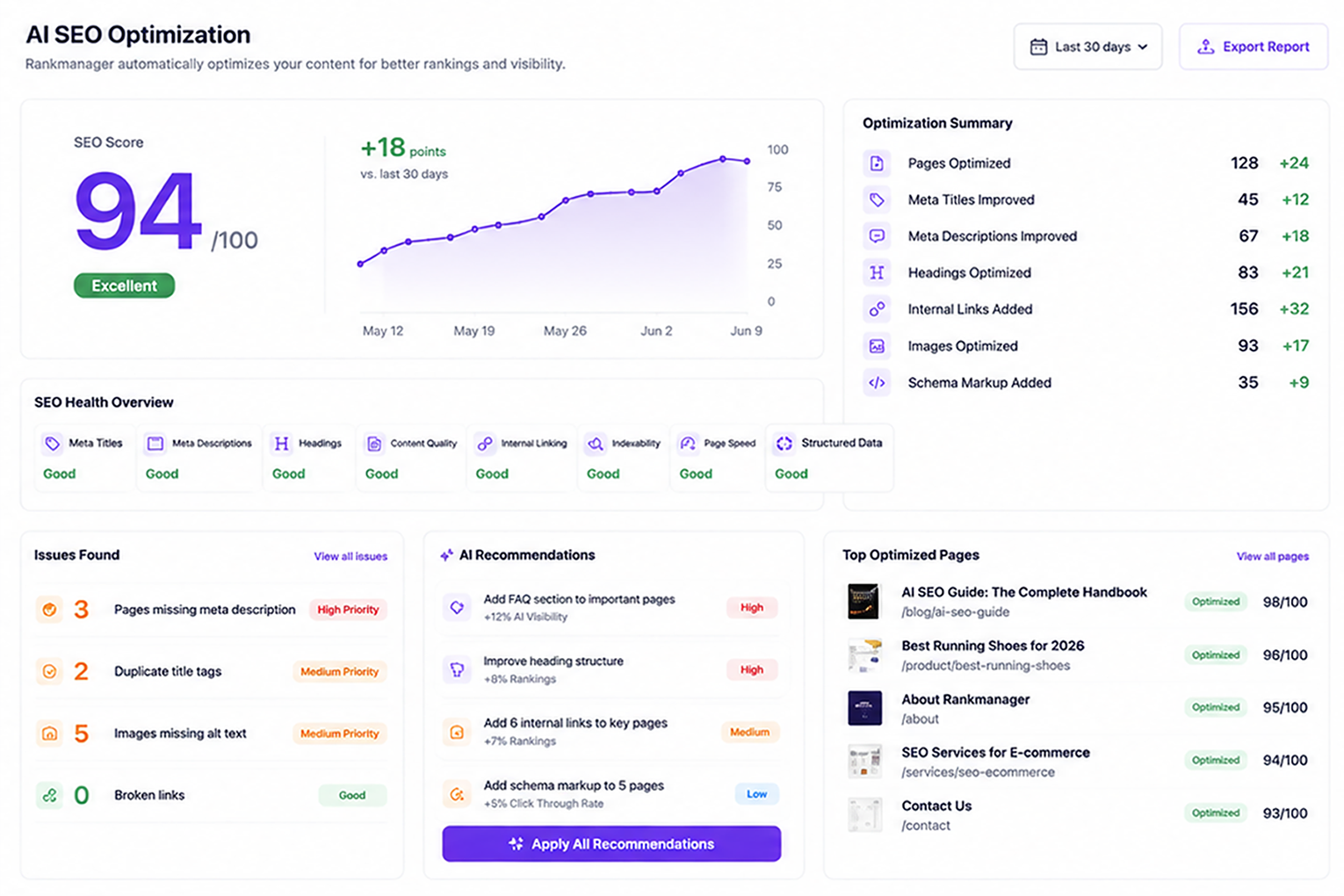Open the Last 30 days date dropdown
This screenshot has height=896, width=1344.
pyautogui.click(x=1087, y=47)
